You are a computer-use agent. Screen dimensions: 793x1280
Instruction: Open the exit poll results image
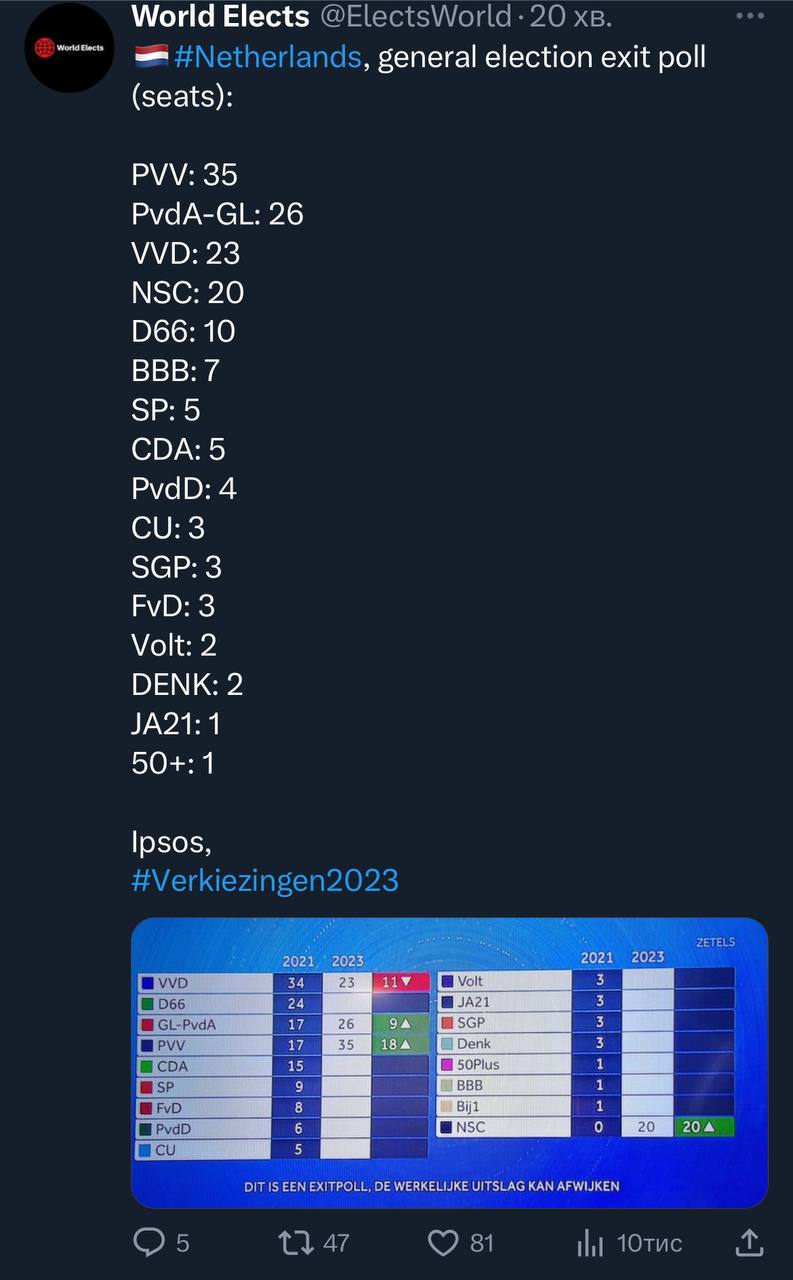click(449, 1062)
